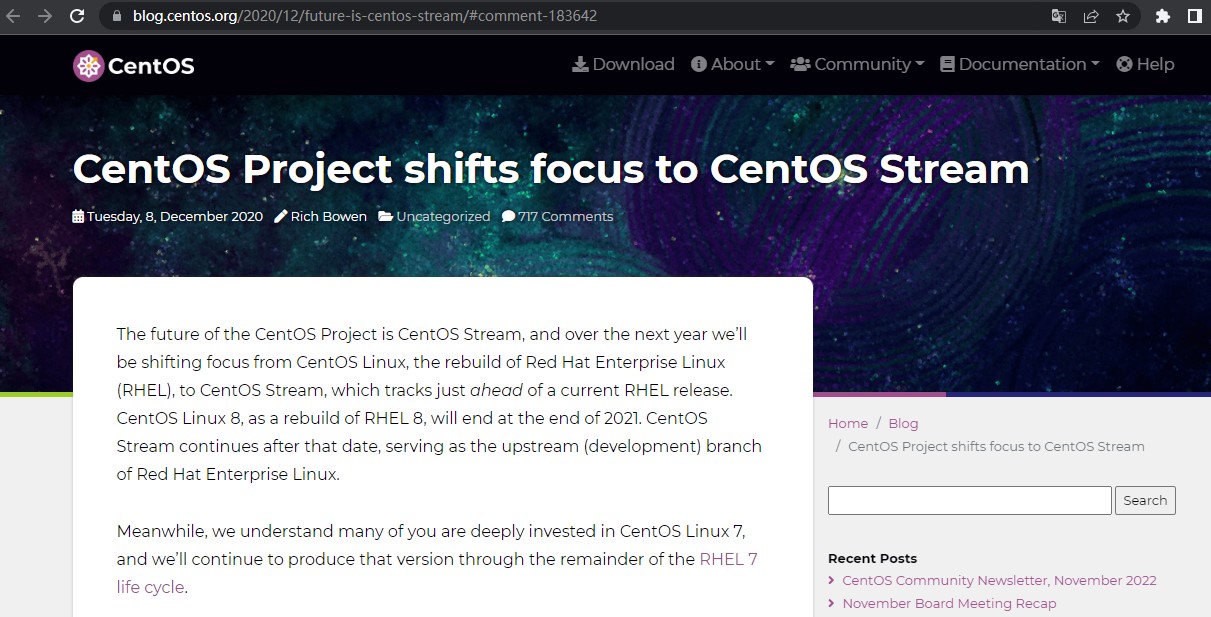Open the browser extensions puzzle icon
The height and width of the screenshot is (617, 1211).
tap(1163, 16)
